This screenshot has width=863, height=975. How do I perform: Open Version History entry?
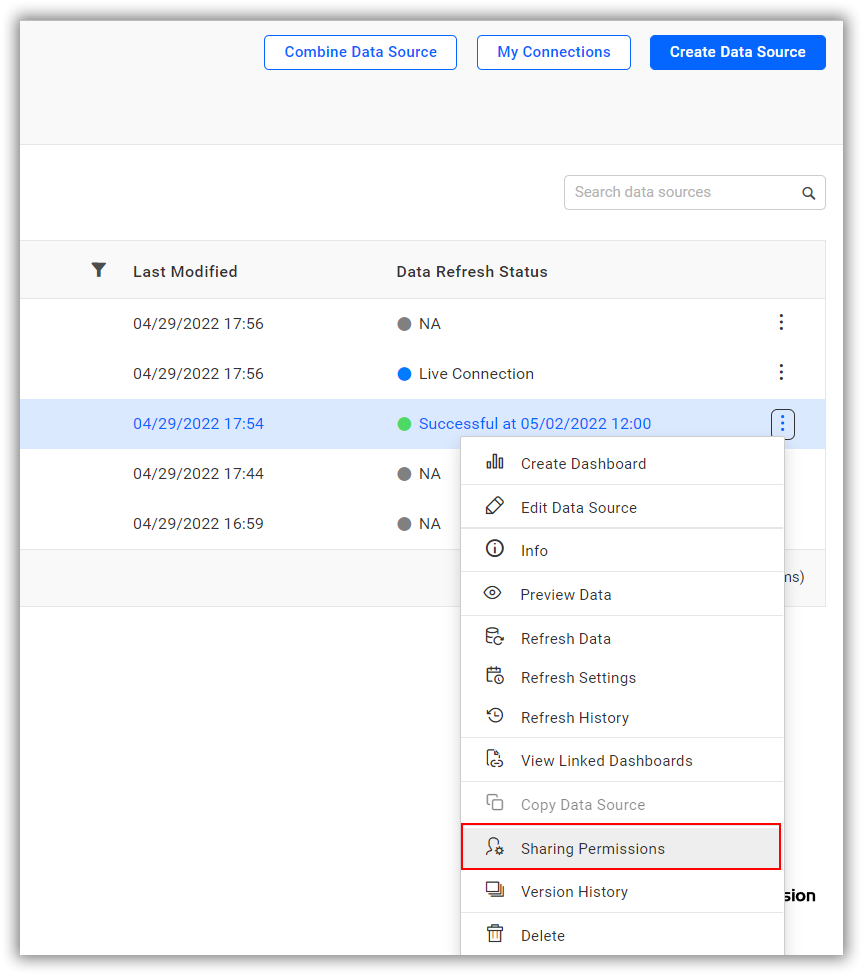click(x=622, y=892)
